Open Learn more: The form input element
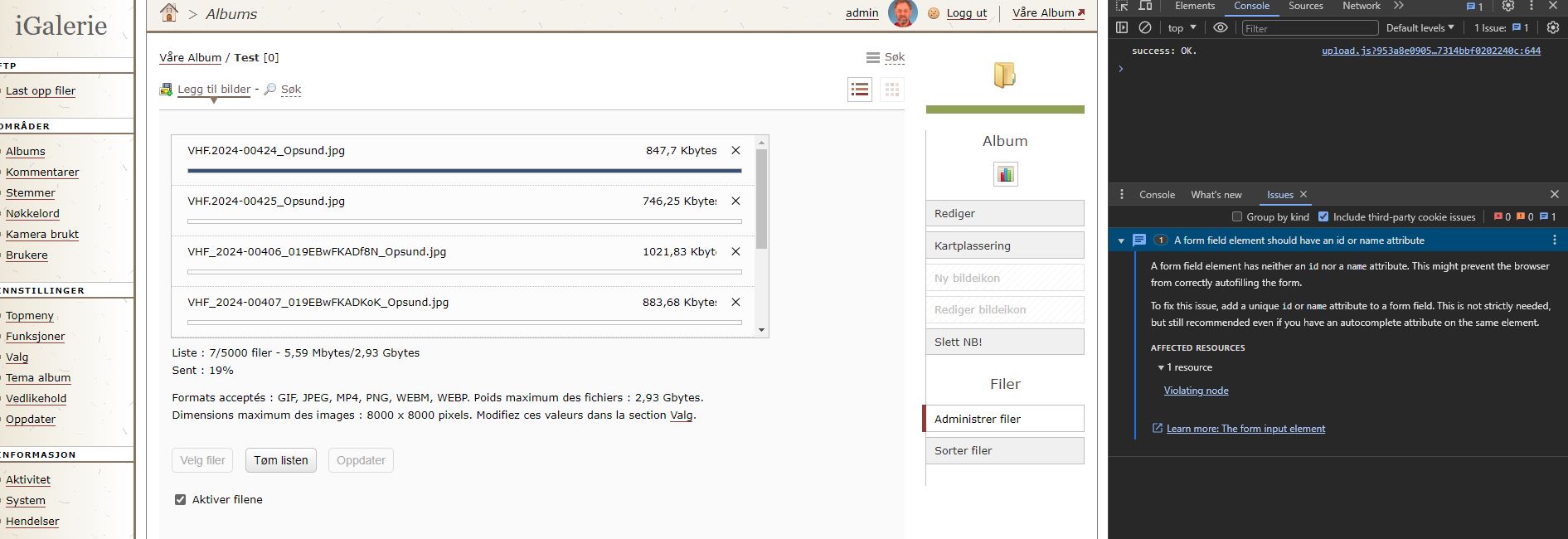The width and height of the screenshot is (1568, 539). point(1245,429)
